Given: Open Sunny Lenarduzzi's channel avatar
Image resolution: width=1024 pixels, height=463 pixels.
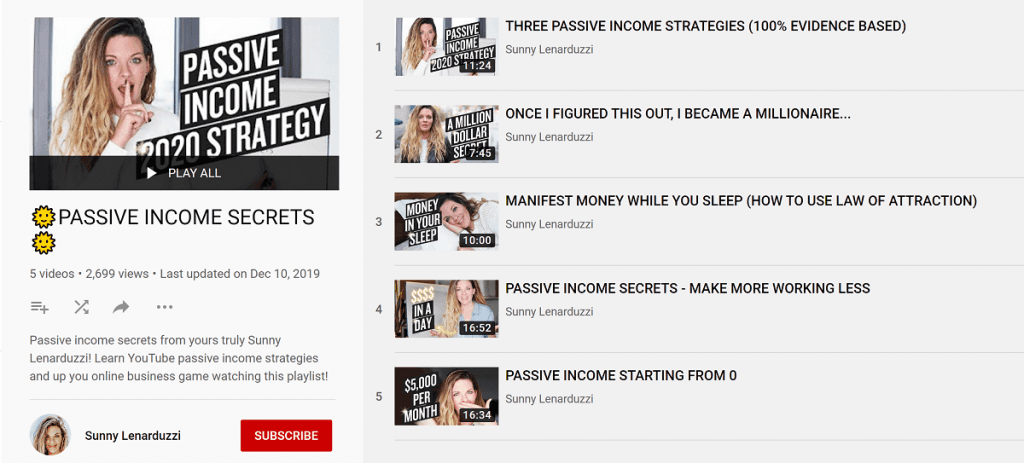Looking at the screenshot, I should tap(50, 434).
